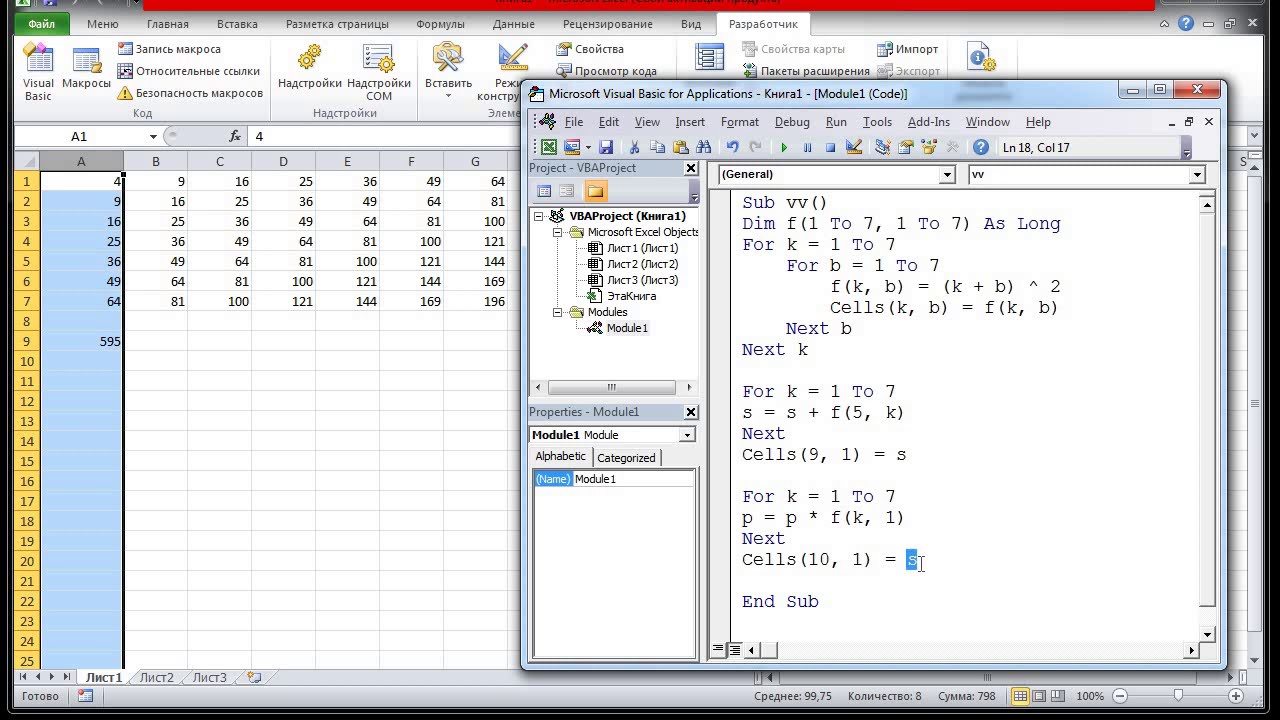Click the Copy icon in VBA toolbar
This screenshot has height=720, width=1280.
coord(657,147)
